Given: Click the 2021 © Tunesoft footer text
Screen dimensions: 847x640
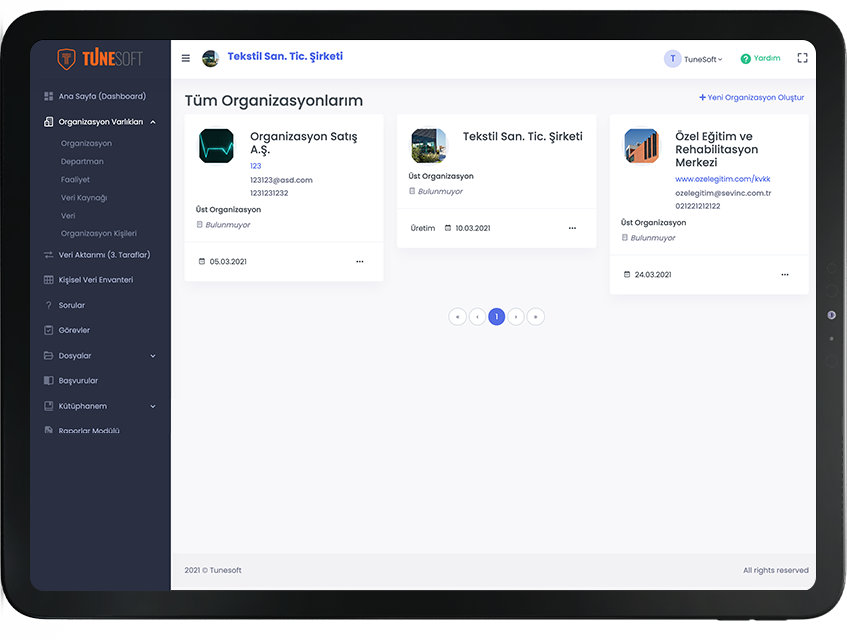Looking at the screenshot, I should click(213, 570).
